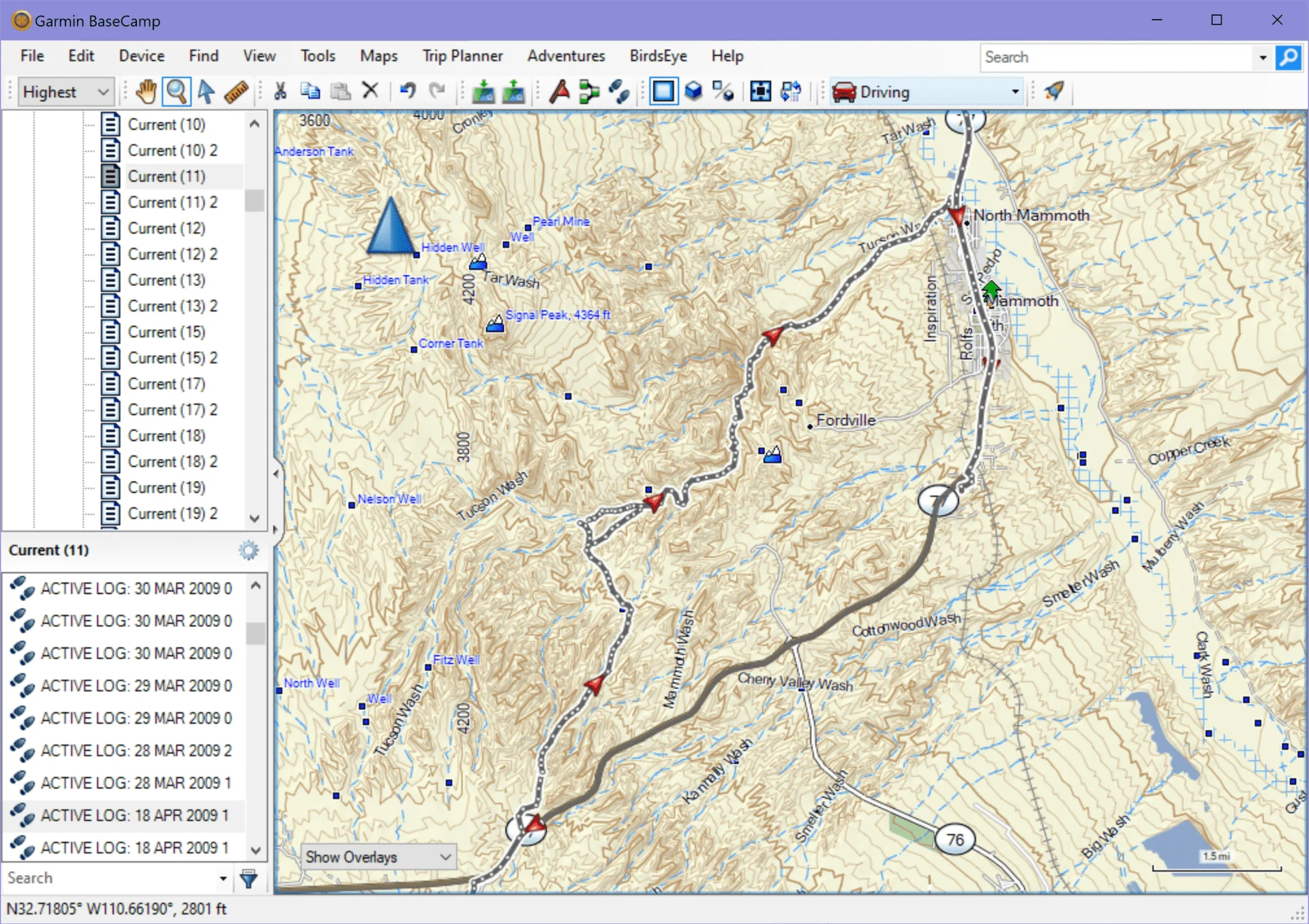Screen dimensions: 1309x924
Task: Select Current (19) 2 list item
Action: (172, 513)
